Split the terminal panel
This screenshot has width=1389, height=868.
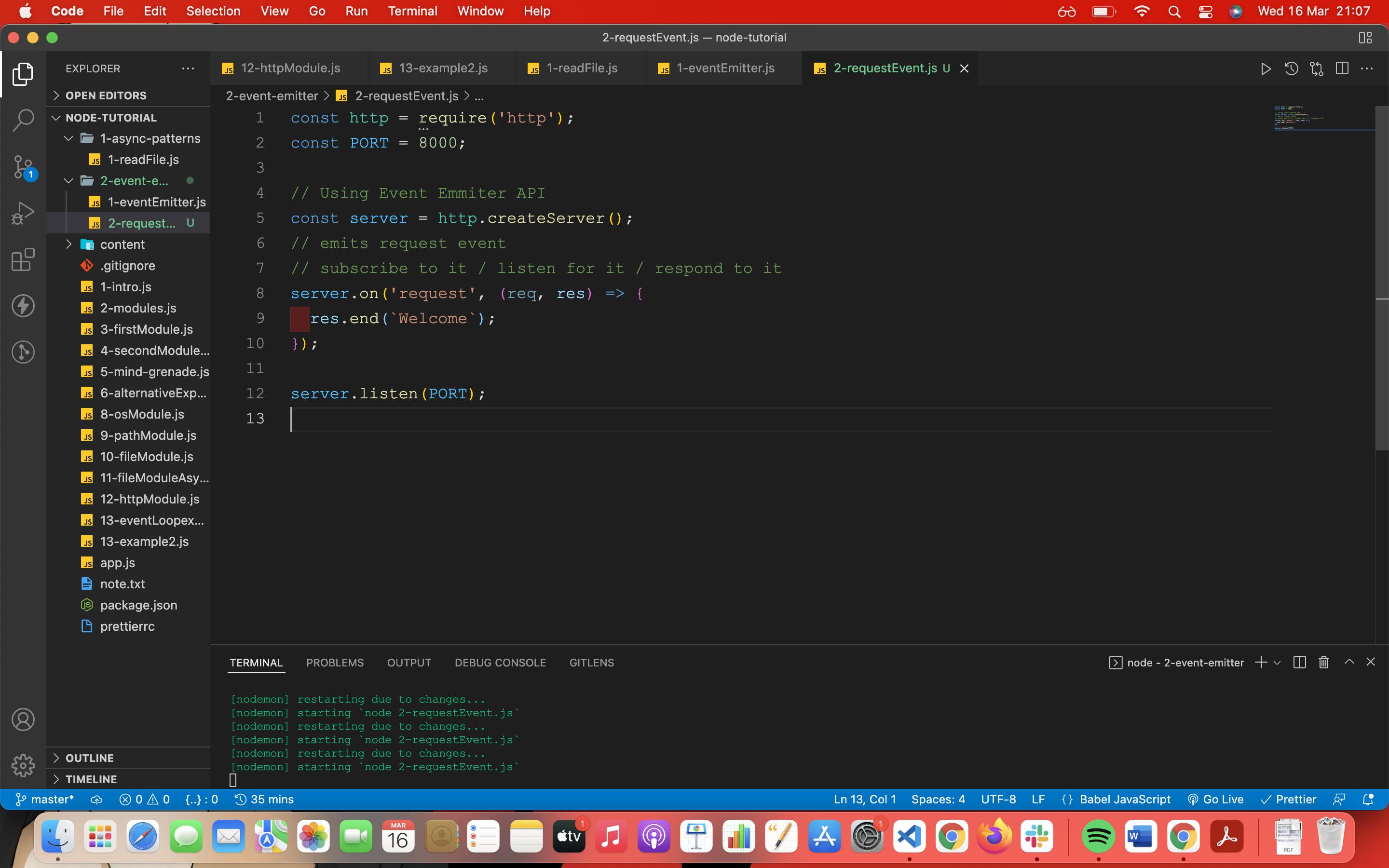pos(1299,663)
